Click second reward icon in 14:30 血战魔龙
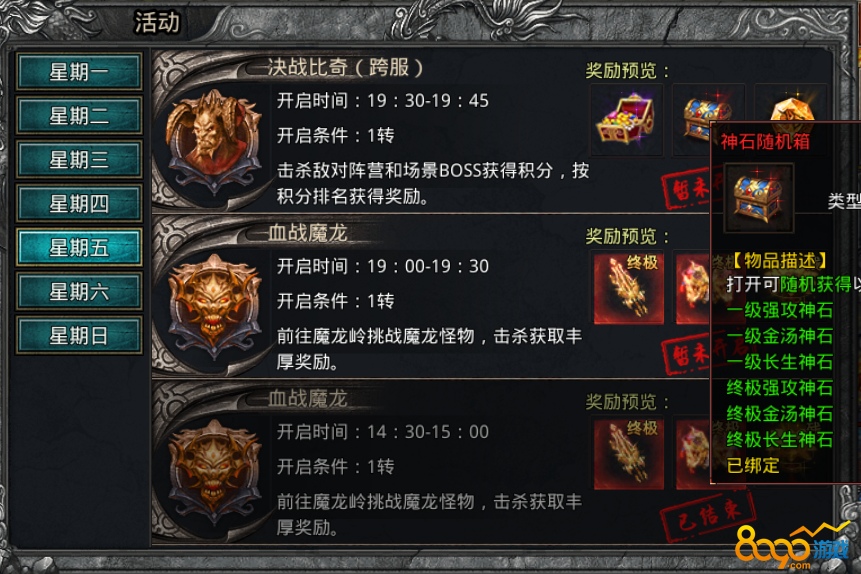This screenshot has height=574, width=861. (x=694, y=453)
